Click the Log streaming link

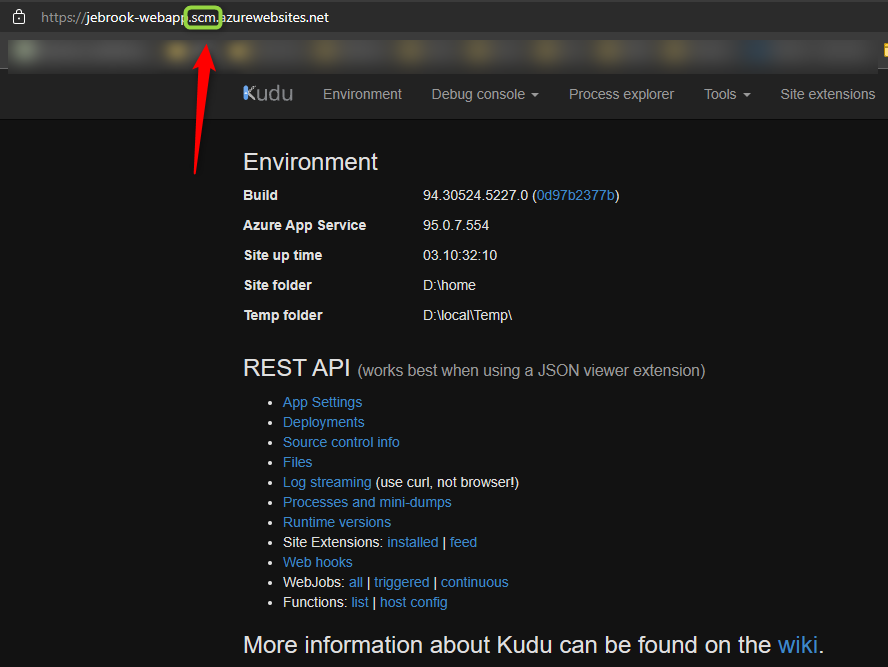coord(327,482)
